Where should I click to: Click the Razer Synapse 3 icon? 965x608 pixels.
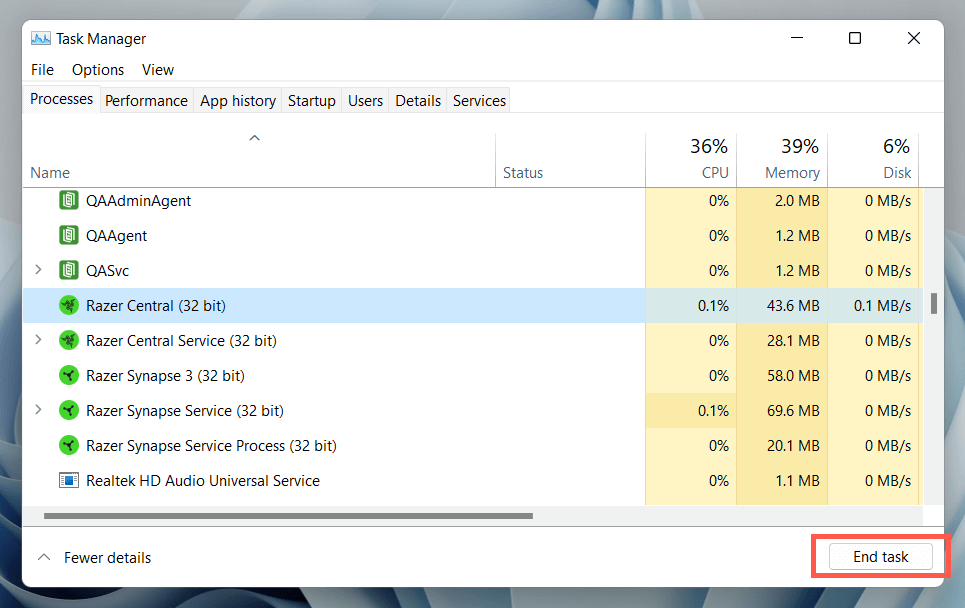[x=68, y=375]
